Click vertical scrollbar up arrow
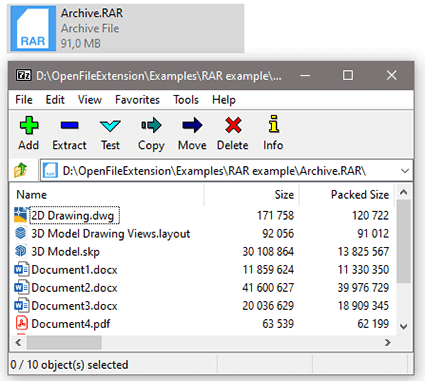Viewport: 425px width, 381px height. point(404,192)
